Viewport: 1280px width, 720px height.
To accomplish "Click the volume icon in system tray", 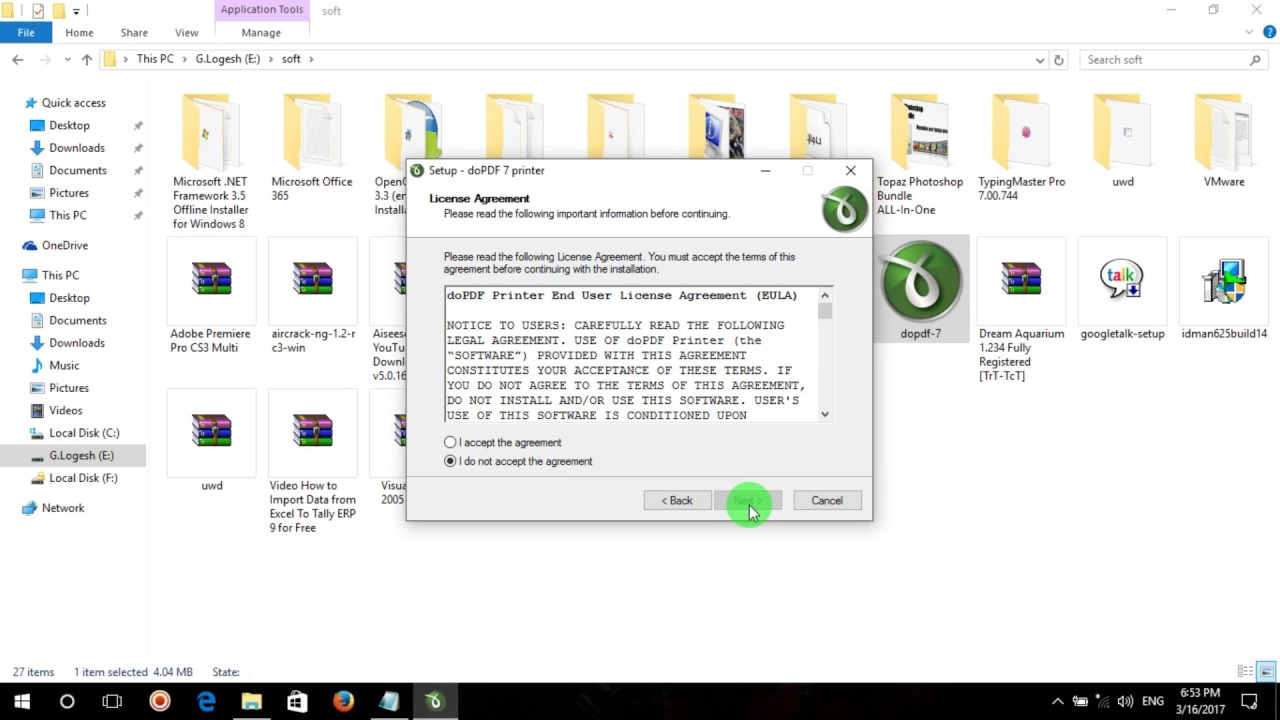I will tap(1125, 702).
